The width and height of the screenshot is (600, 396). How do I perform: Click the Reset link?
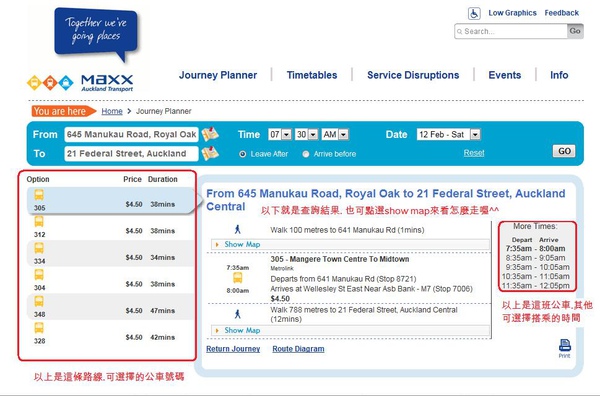pyautogui.click(x=474, y=153)
